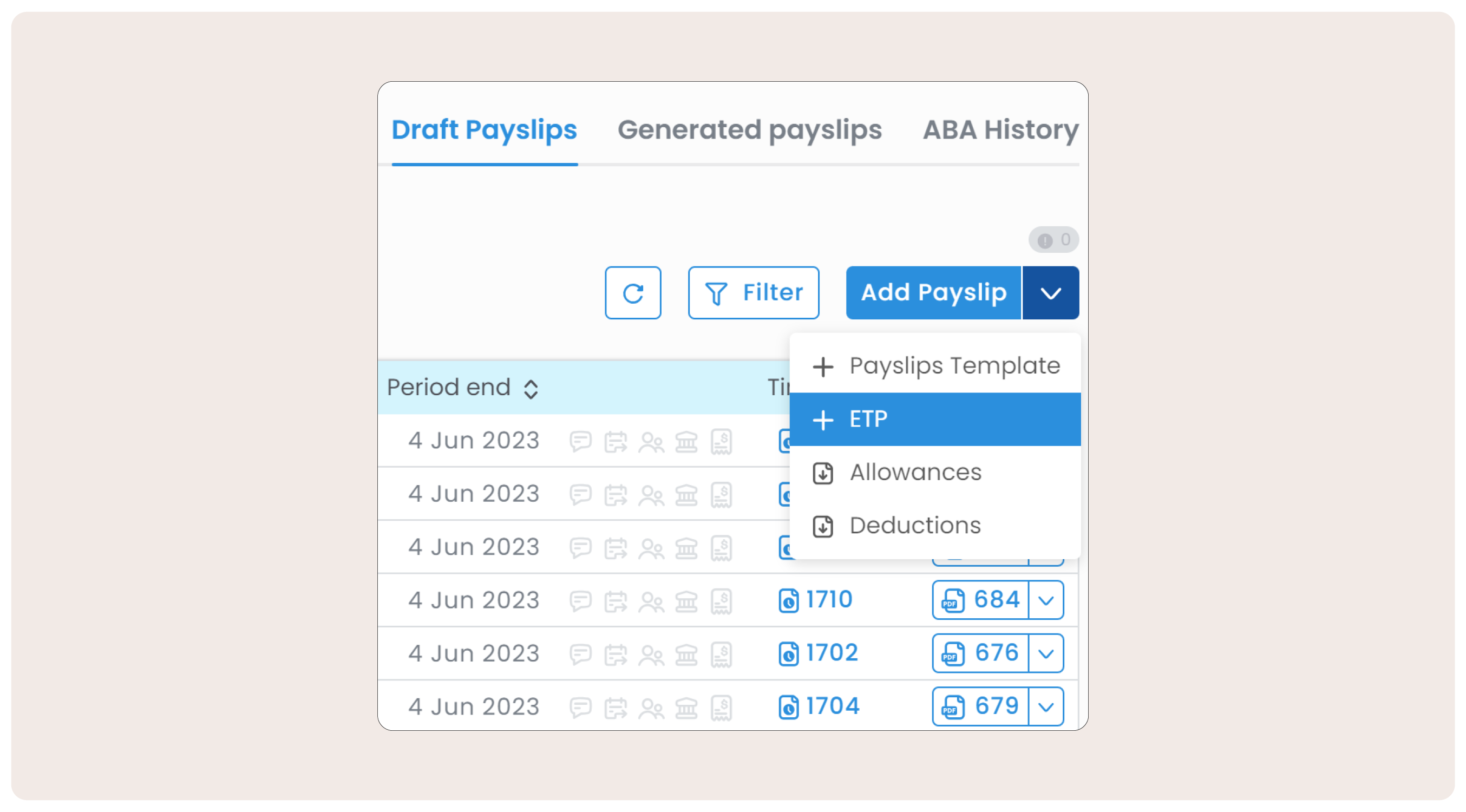Select ETP from dropdown menu
1466x812 pixels.
pos(934,420)
